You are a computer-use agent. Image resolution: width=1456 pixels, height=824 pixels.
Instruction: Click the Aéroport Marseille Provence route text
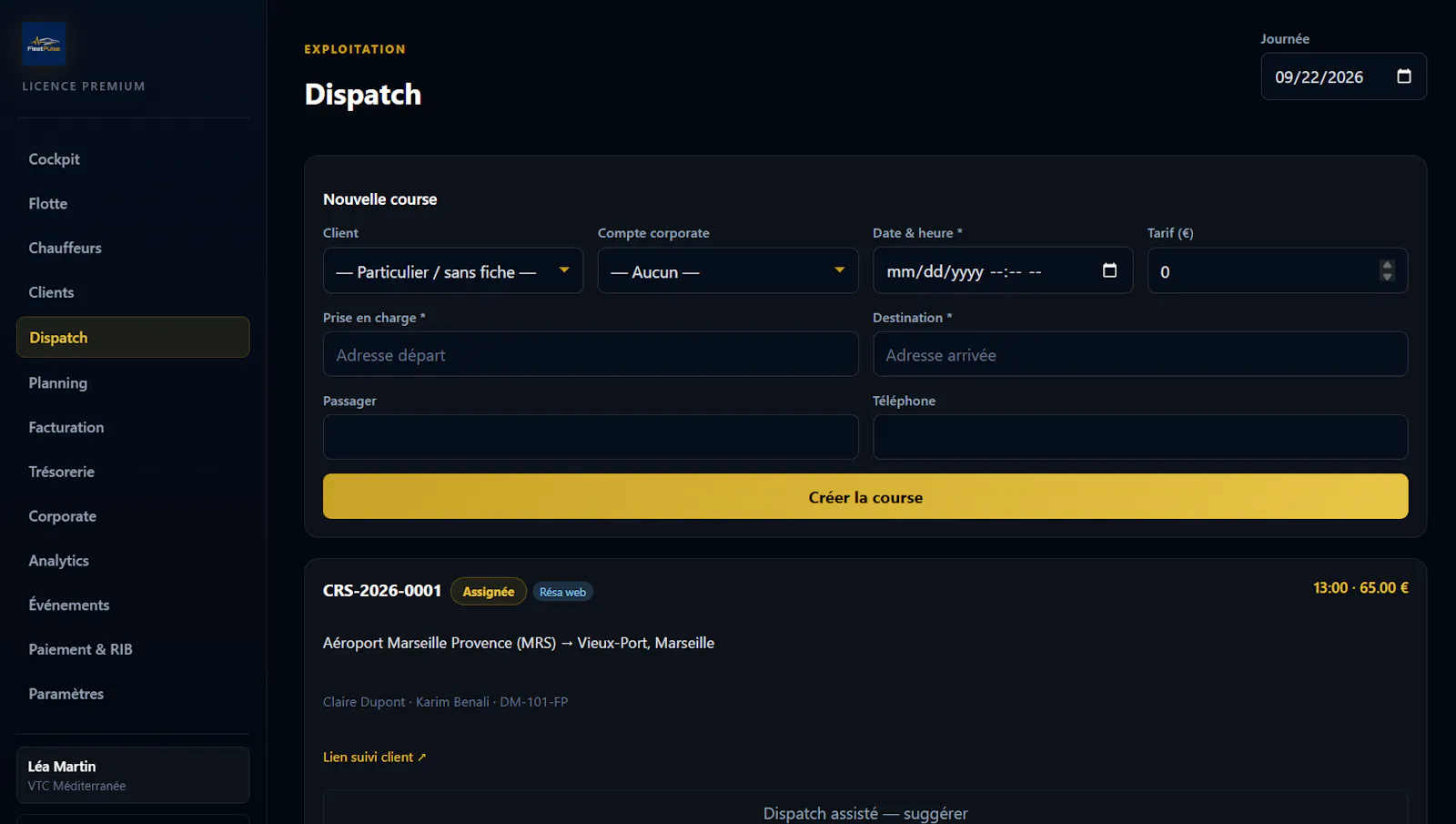519,643
